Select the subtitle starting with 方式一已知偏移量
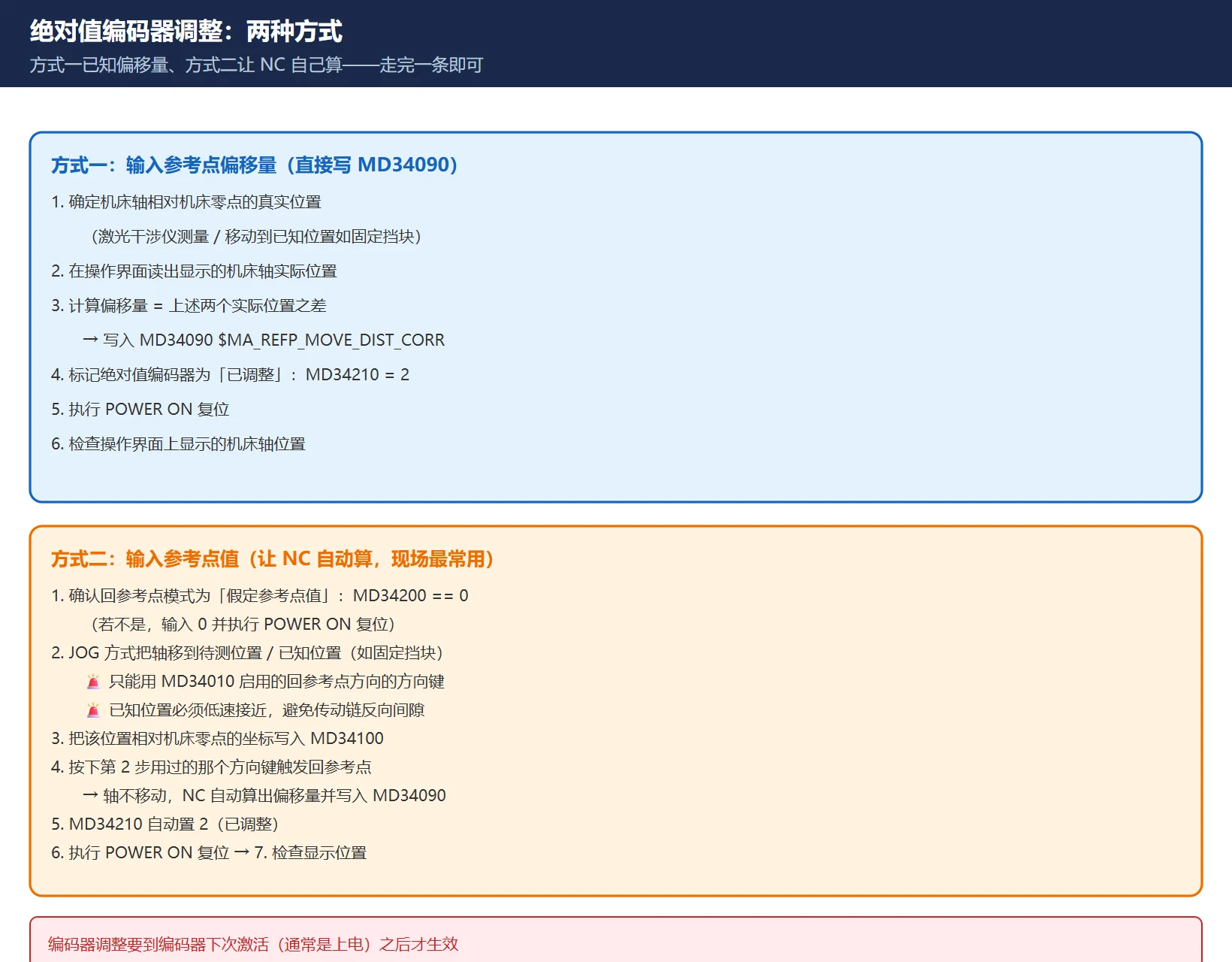 tap(256, 65)
